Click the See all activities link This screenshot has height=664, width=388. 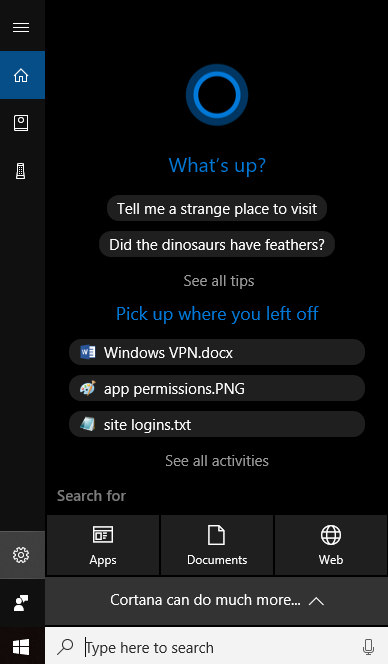(217, 461)
